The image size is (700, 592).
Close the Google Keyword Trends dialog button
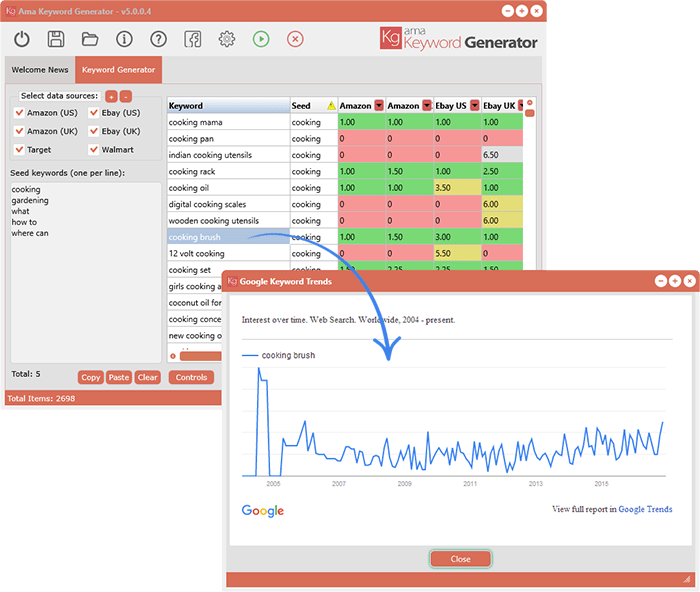coord(460,559)
